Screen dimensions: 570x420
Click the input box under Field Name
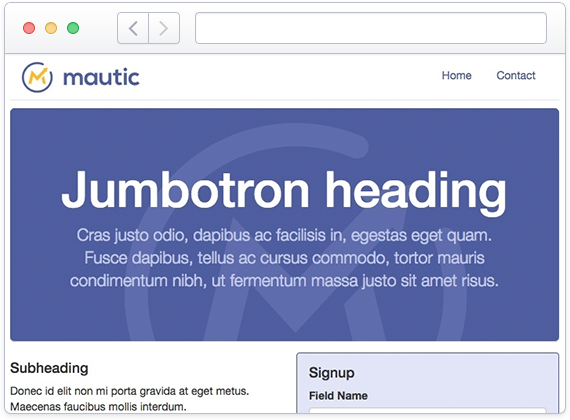click(x=428, y=411)
